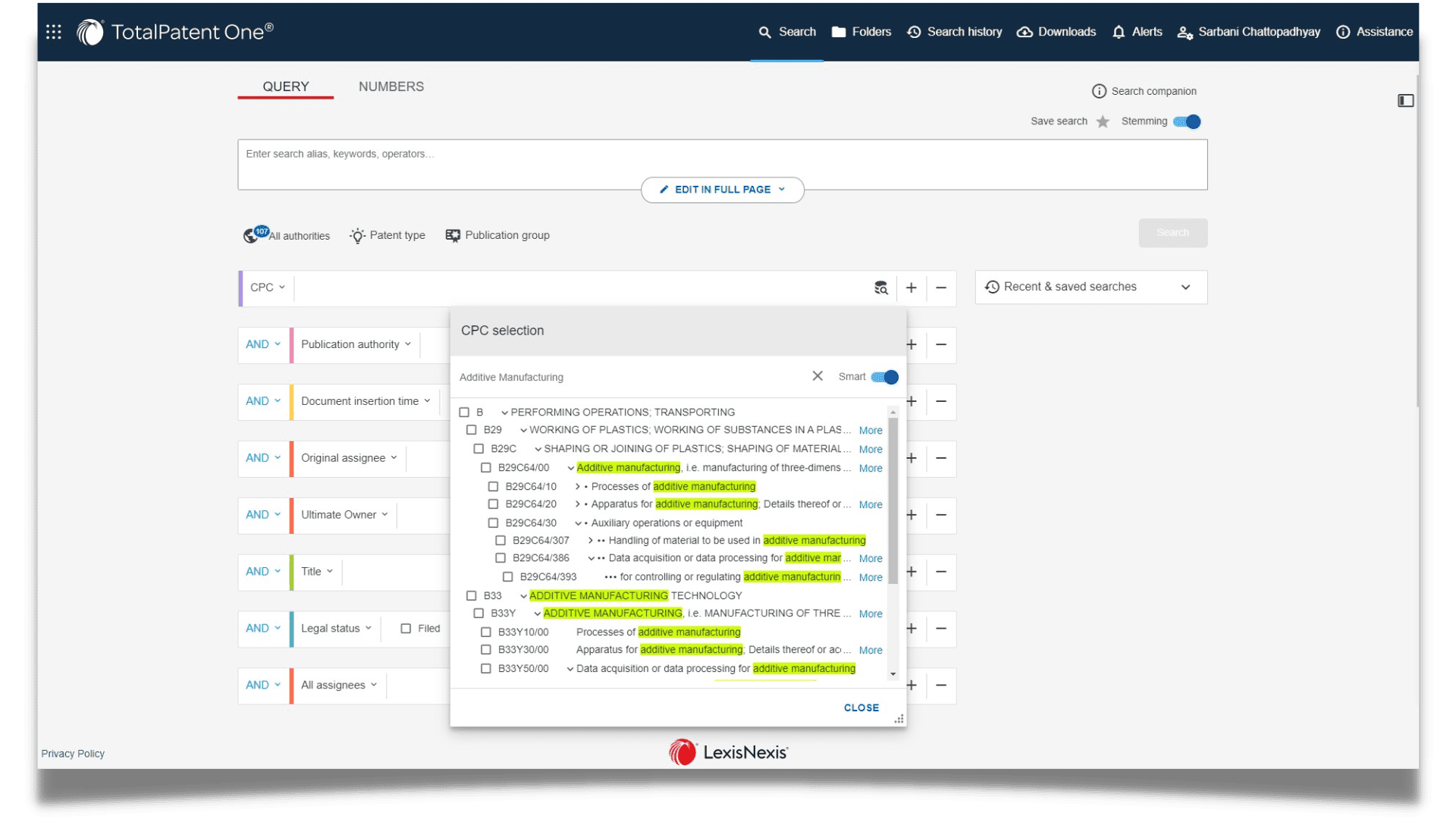Toggle the Smart switch in CPC selection
The height and width of the screenshot is (819, 1456).
884,377
